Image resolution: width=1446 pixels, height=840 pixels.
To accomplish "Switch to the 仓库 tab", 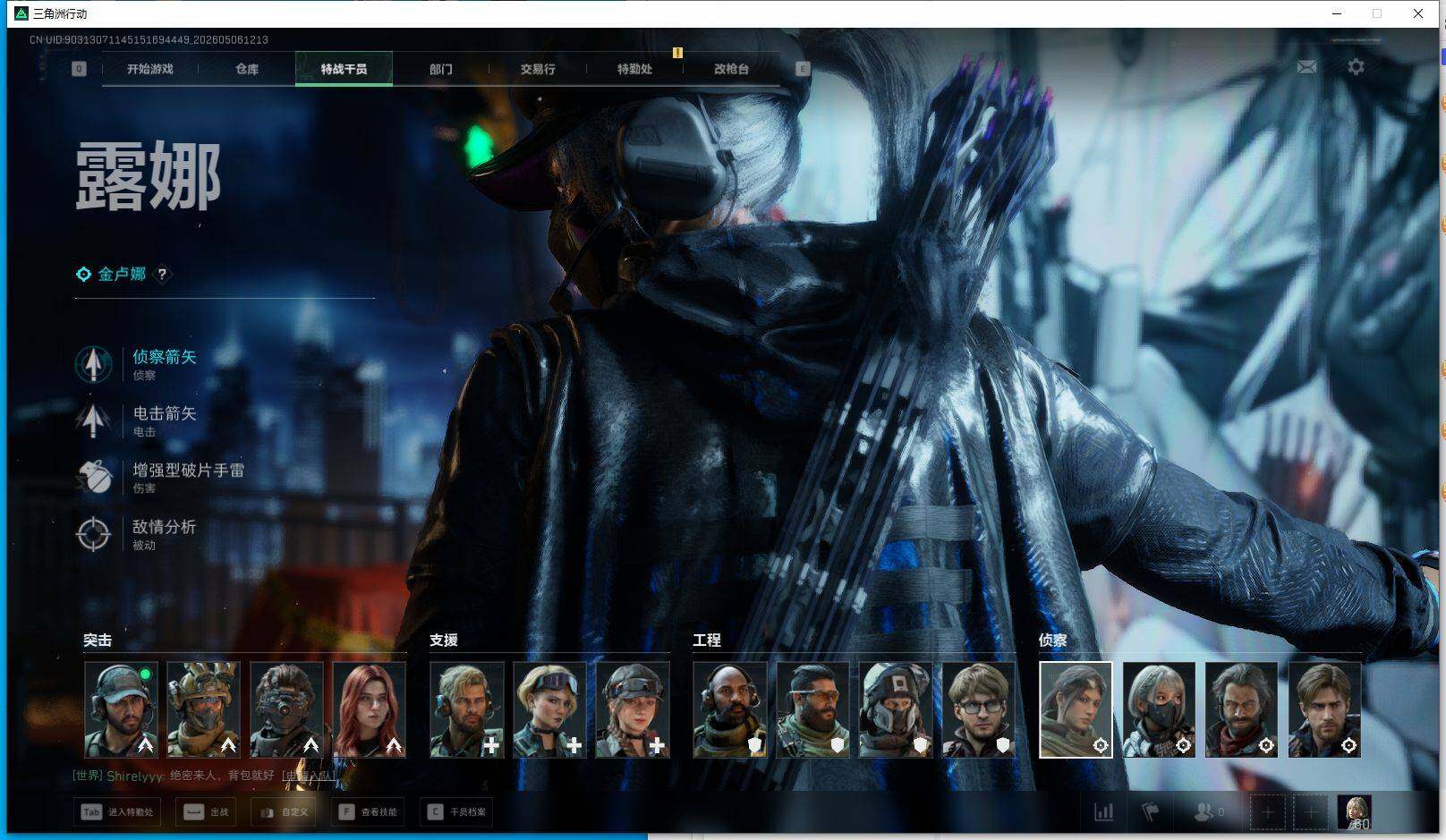I will coord(247,69).
